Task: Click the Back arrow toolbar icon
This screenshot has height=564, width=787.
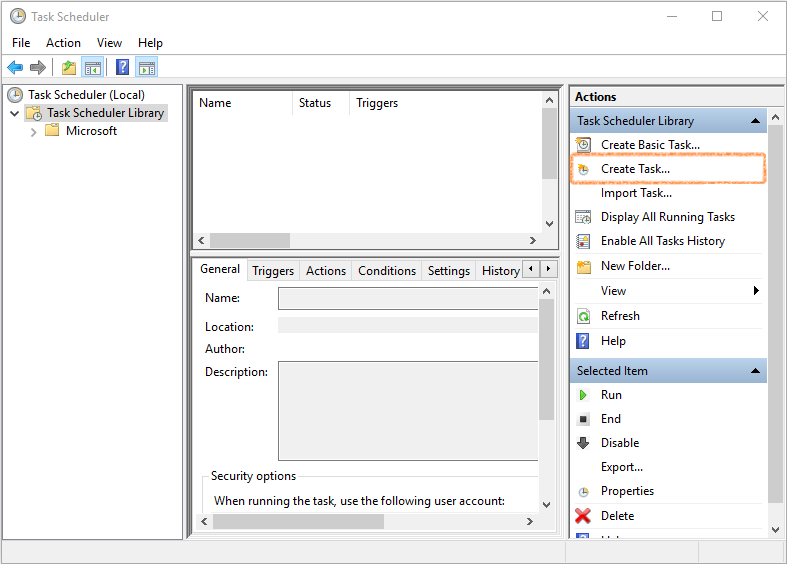Action: pyautogui.click(x=15, y=67)
